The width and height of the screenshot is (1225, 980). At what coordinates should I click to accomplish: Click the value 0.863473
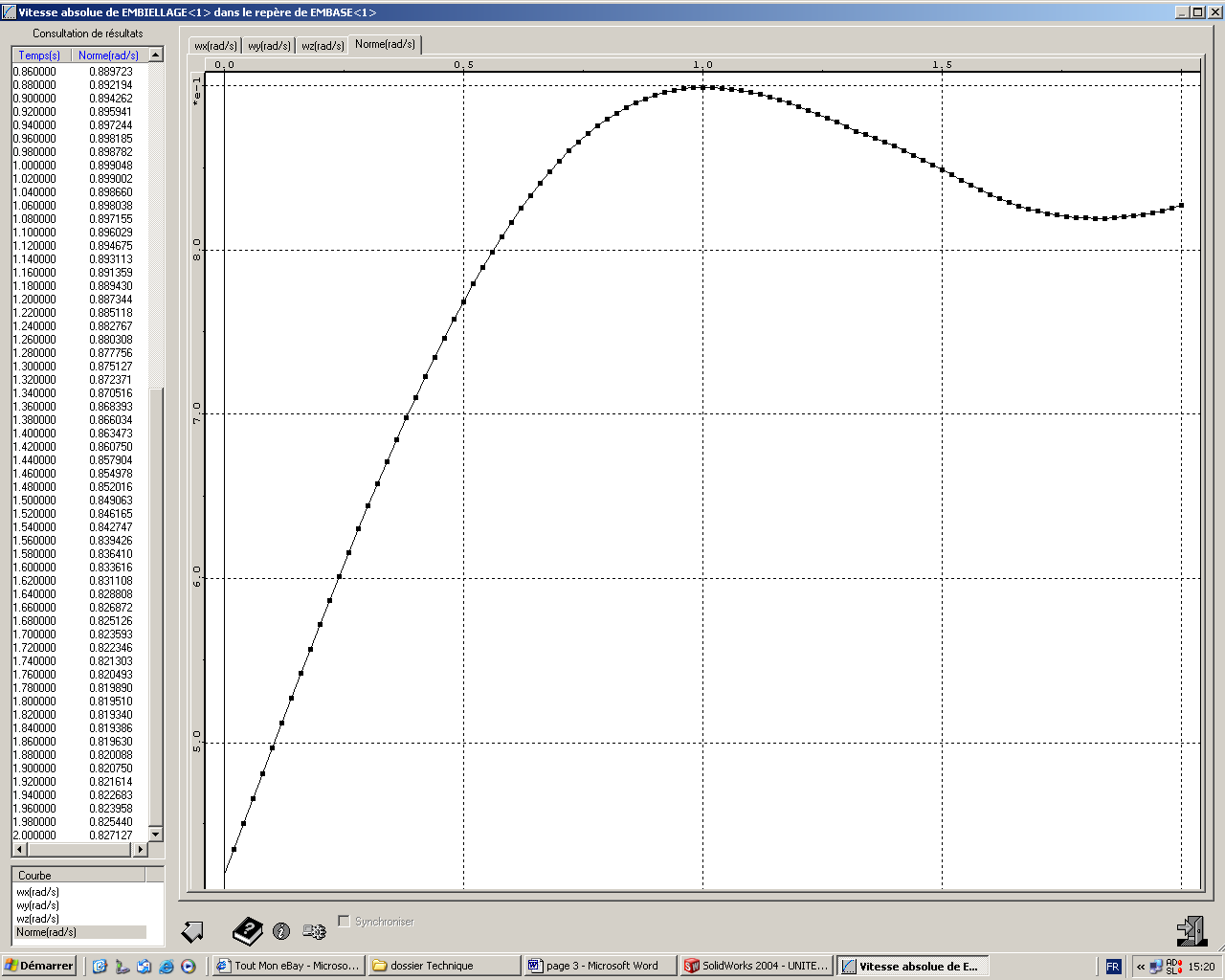pos(111,434)
